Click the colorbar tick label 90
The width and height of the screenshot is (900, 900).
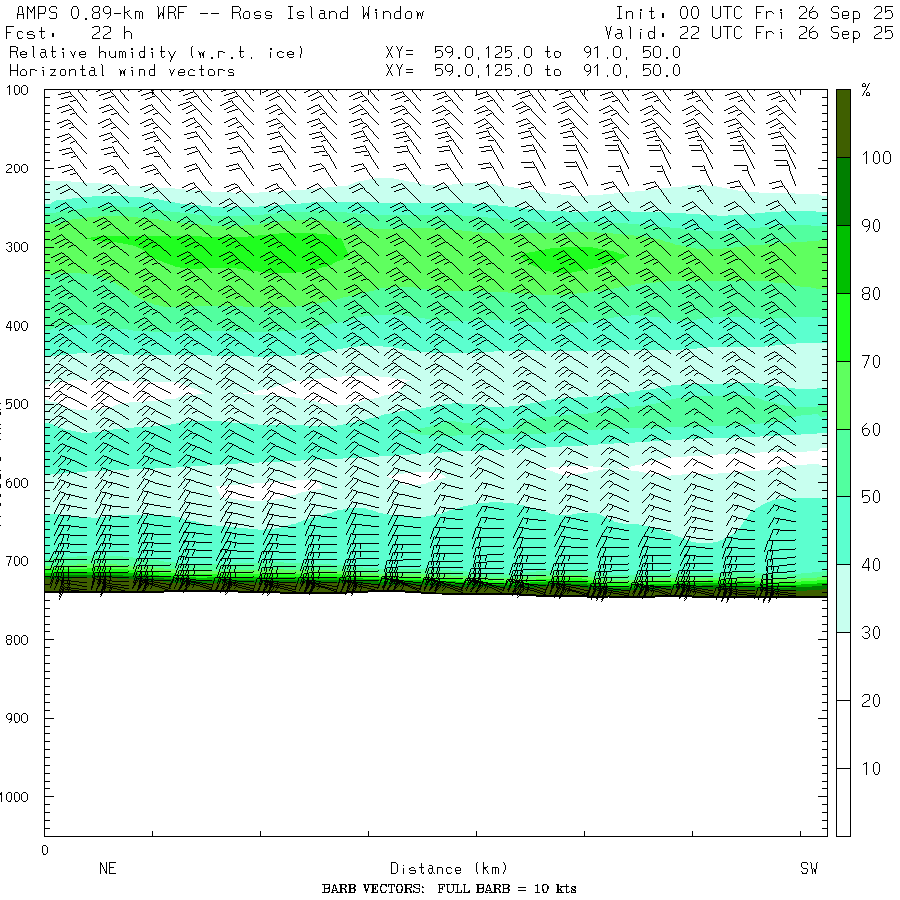point(871,226)
